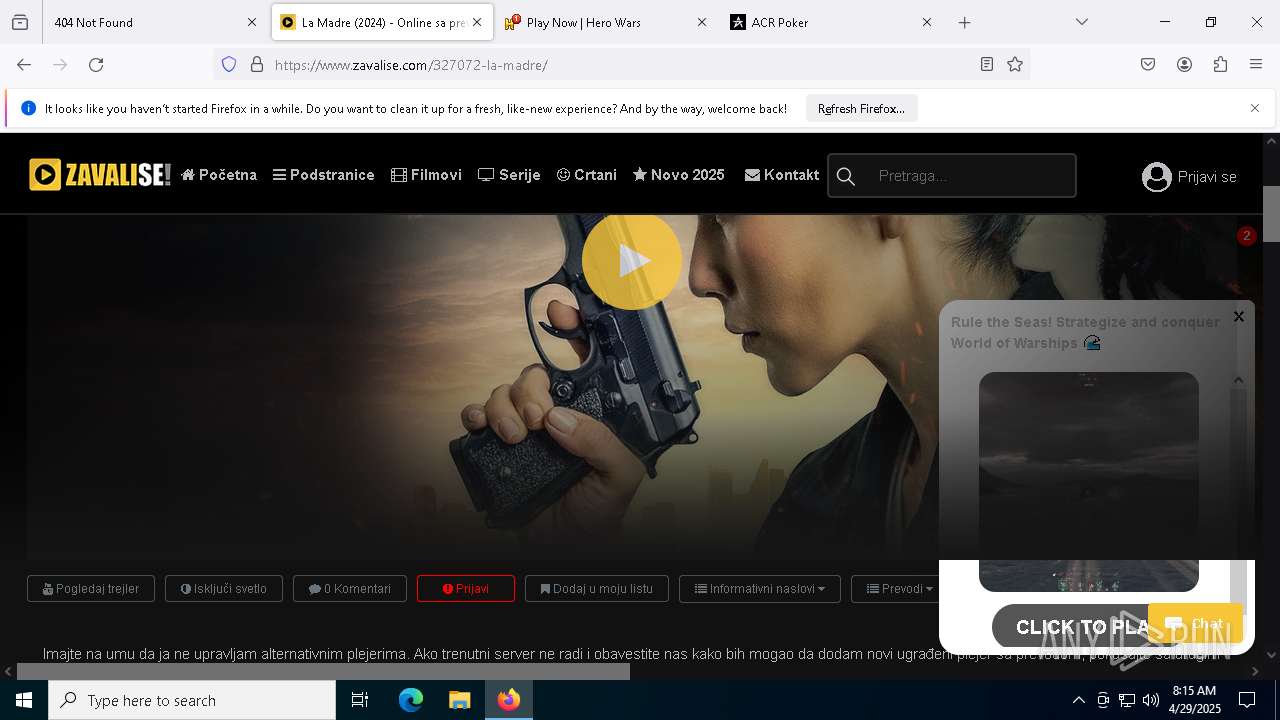This screenshot has height=720, width=1280.
Task: Close the ACR Poker tab
Action: [x=926, y=22]
